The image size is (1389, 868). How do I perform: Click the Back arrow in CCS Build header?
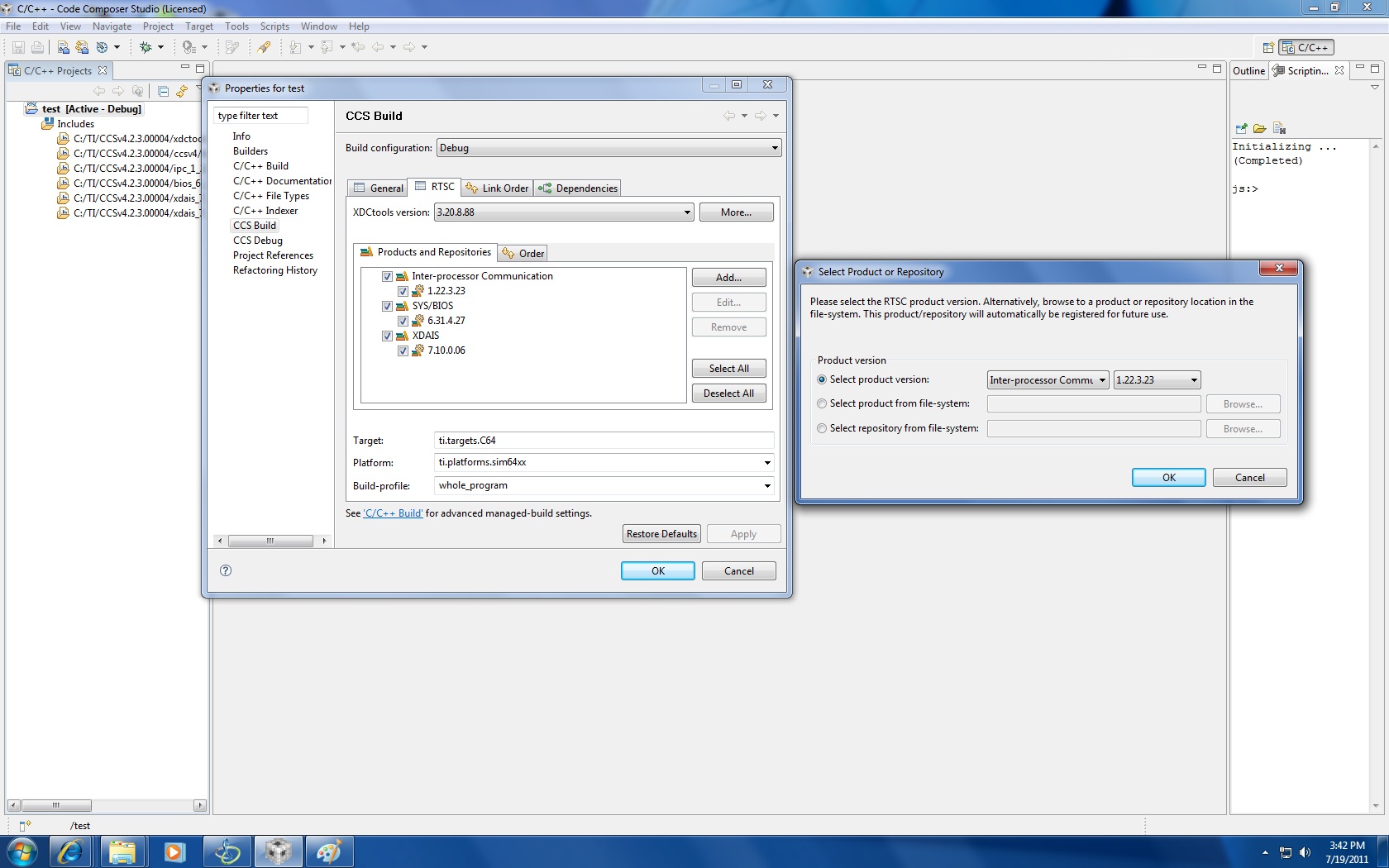tap(729, 116)
